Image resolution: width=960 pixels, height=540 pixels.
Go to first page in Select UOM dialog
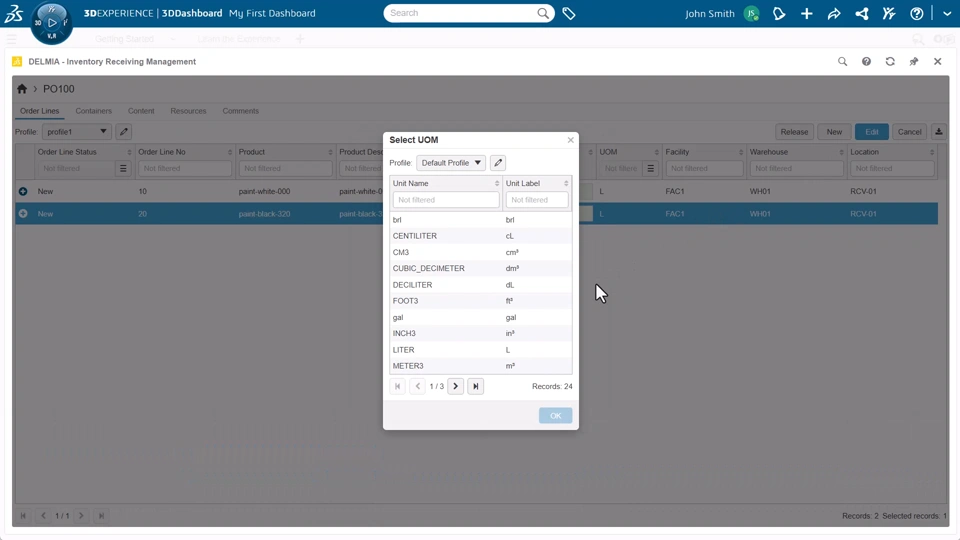[397, 386]
